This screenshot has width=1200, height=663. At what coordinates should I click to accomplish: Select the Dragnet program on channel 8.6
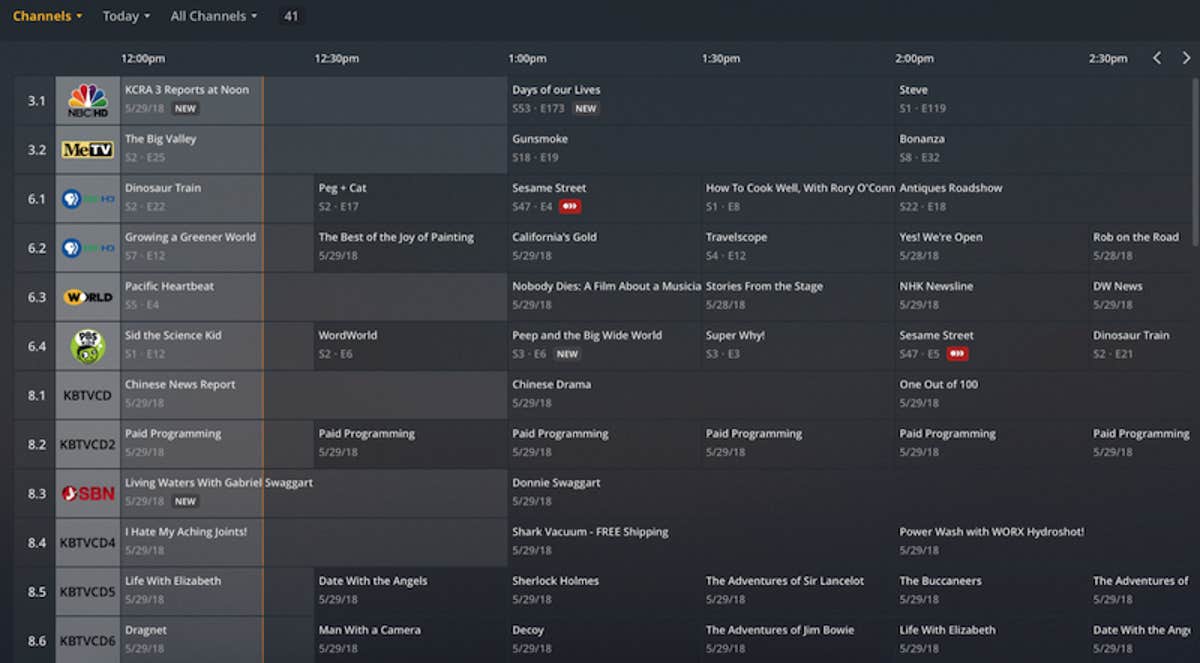pyautogui.click(x=190, y=639)
